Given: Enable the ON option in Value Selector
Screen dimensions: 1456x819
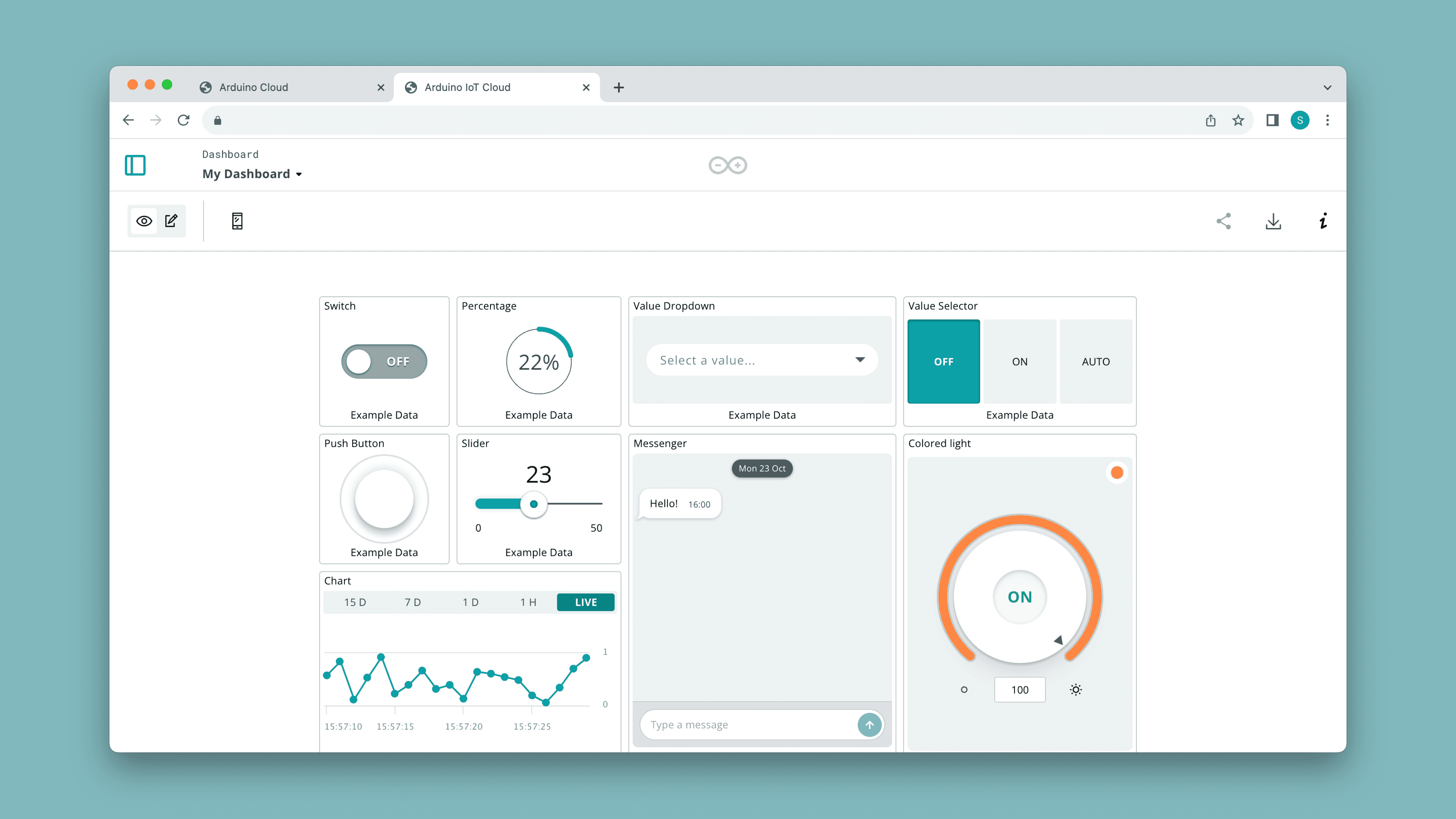Looking at the screenshot, I should pos(1019,361).
